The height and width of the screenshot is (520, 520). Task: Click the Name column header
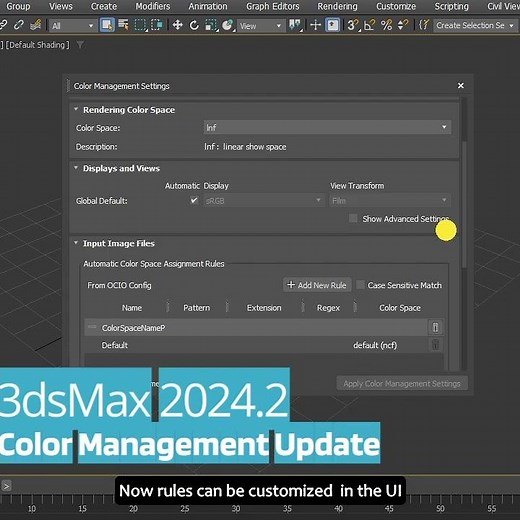point(132,308)
